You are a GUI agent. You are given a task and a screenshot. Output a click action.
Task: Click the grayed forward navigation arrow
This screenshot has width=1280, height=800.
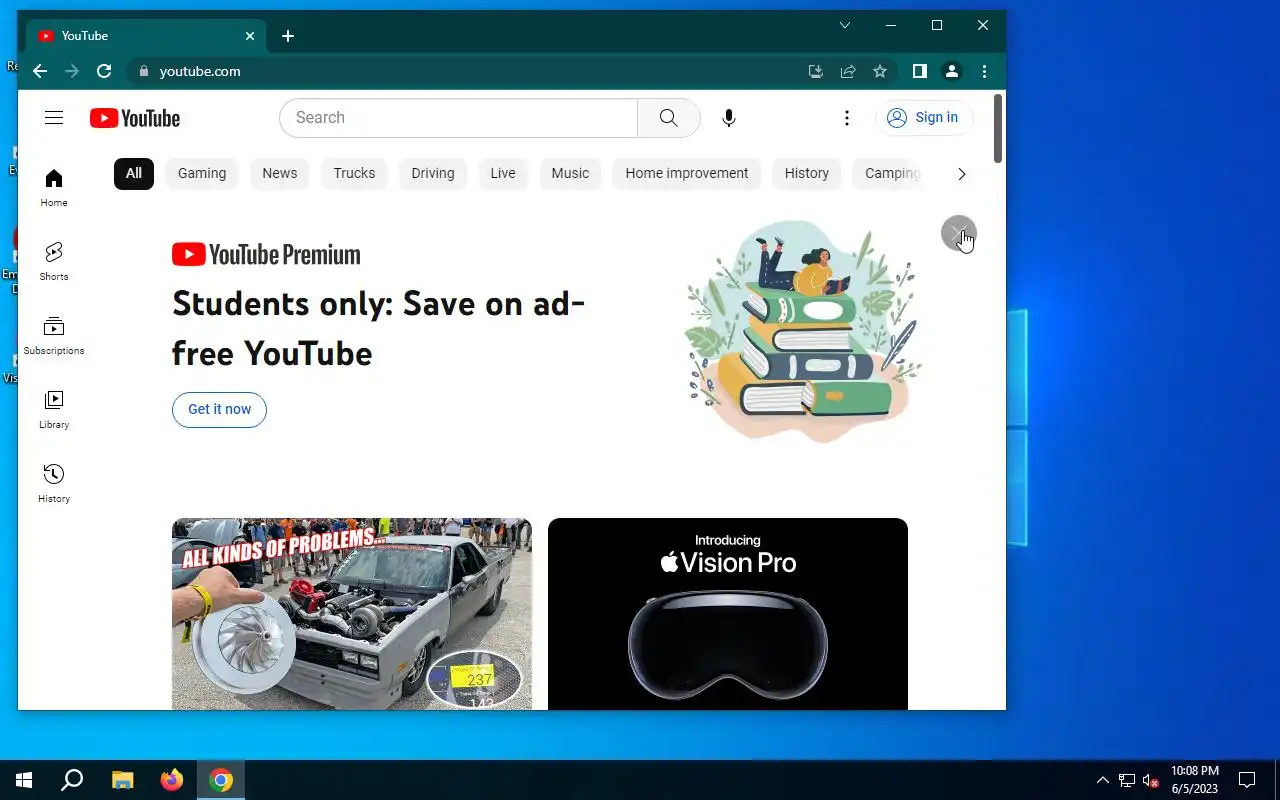tap(72, 71)
